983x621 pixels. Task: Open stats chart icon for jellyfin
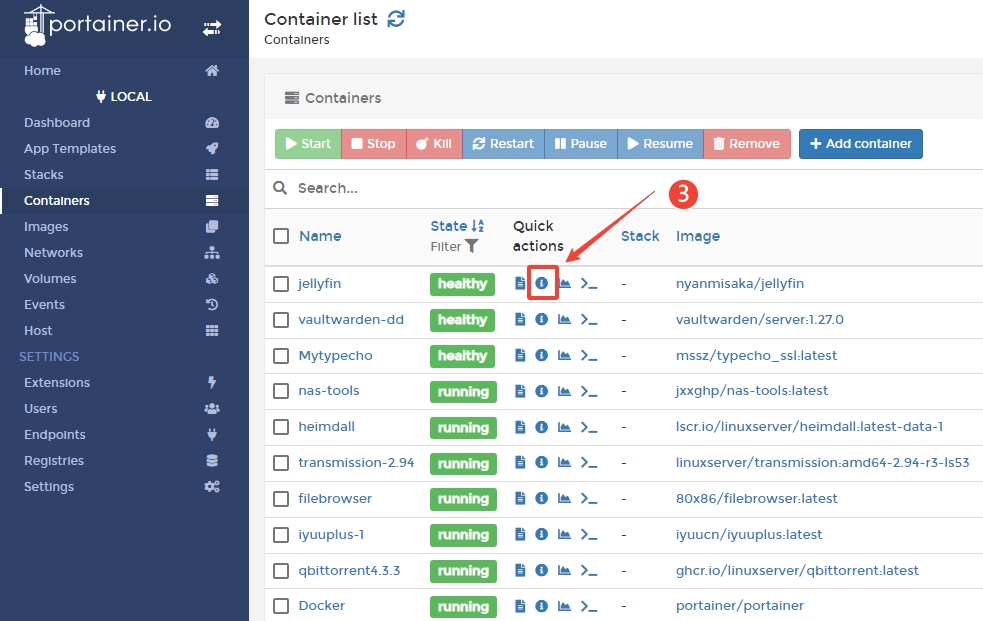coord(564,283)
